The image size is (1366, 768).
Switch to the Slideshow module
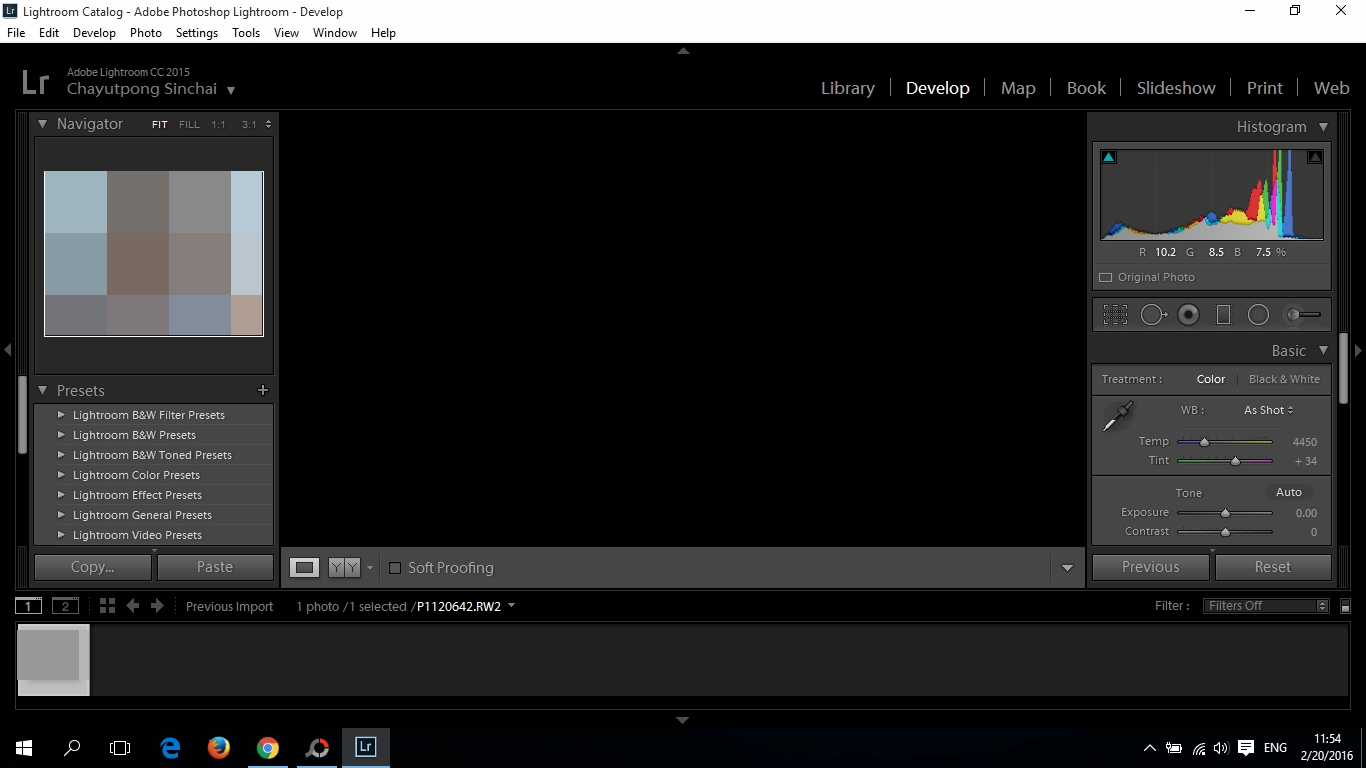(x=1176, y=88)
